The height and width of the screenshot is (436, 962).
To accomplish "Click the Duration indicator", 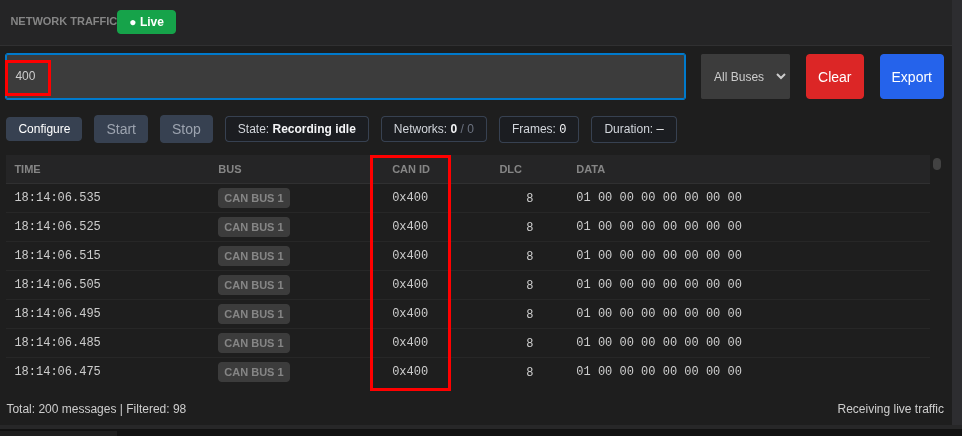I will 634,129.
